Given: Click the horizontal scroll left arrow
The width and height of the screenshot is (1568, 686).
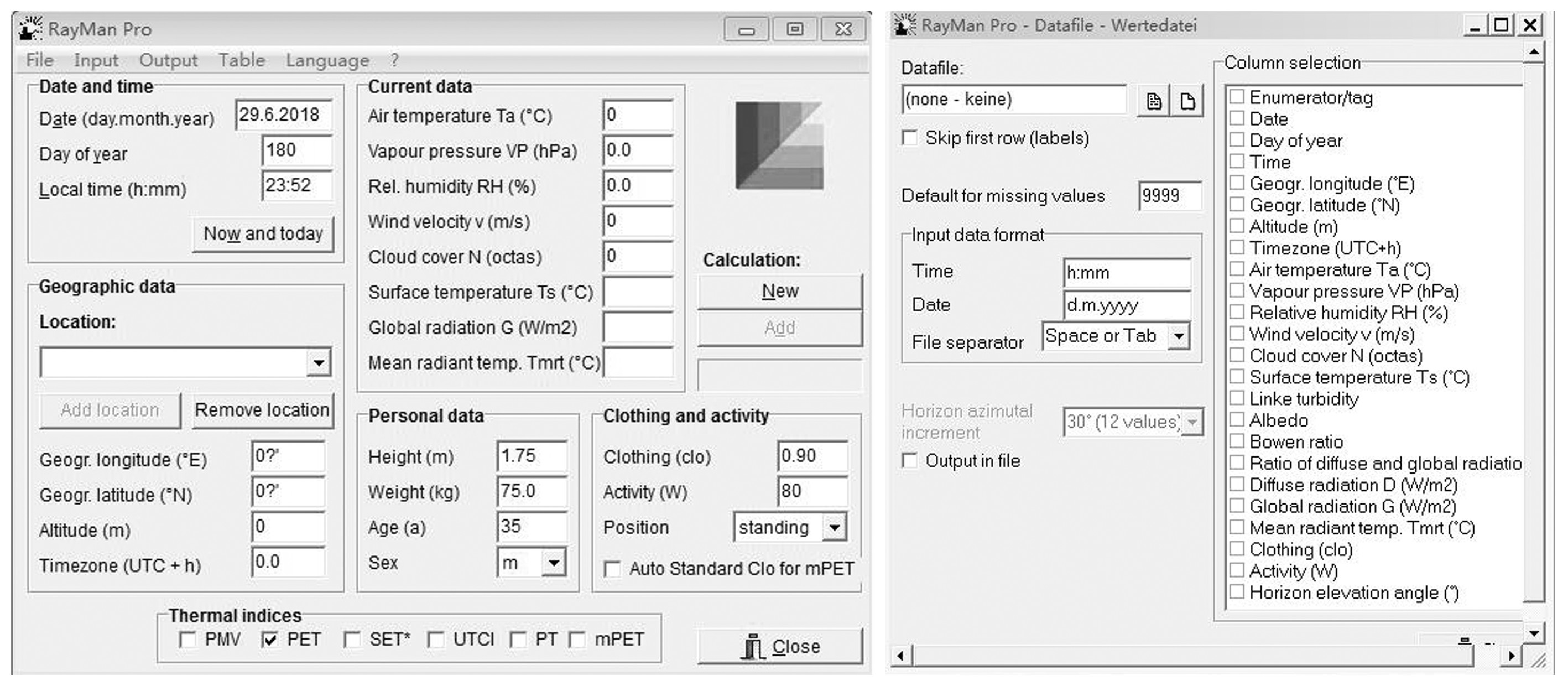Looking at the screenshot, I should [x=901, y=656].
